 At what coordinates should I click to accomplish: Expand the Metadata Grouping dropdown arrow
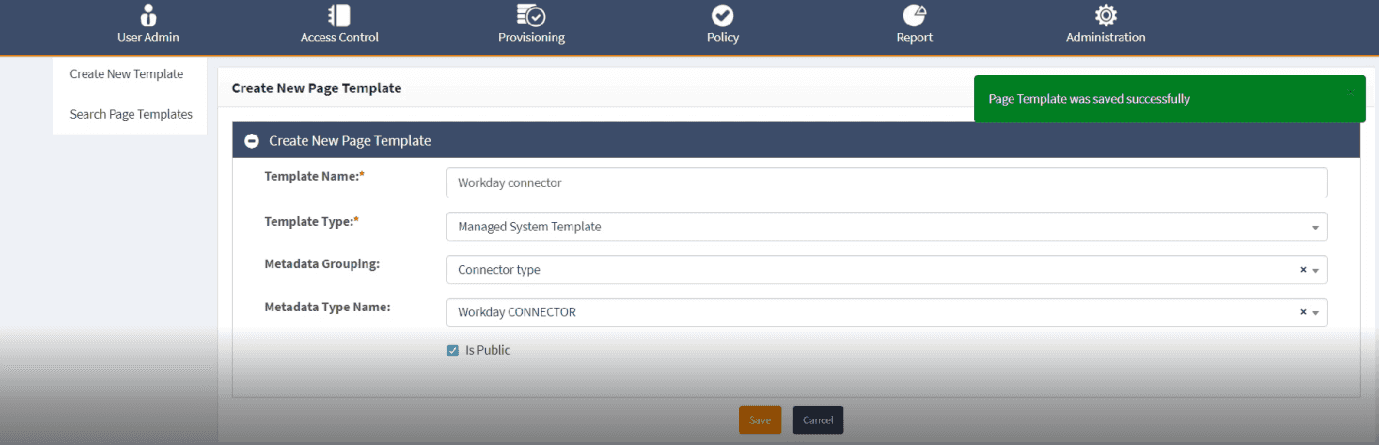[1316, 270]
